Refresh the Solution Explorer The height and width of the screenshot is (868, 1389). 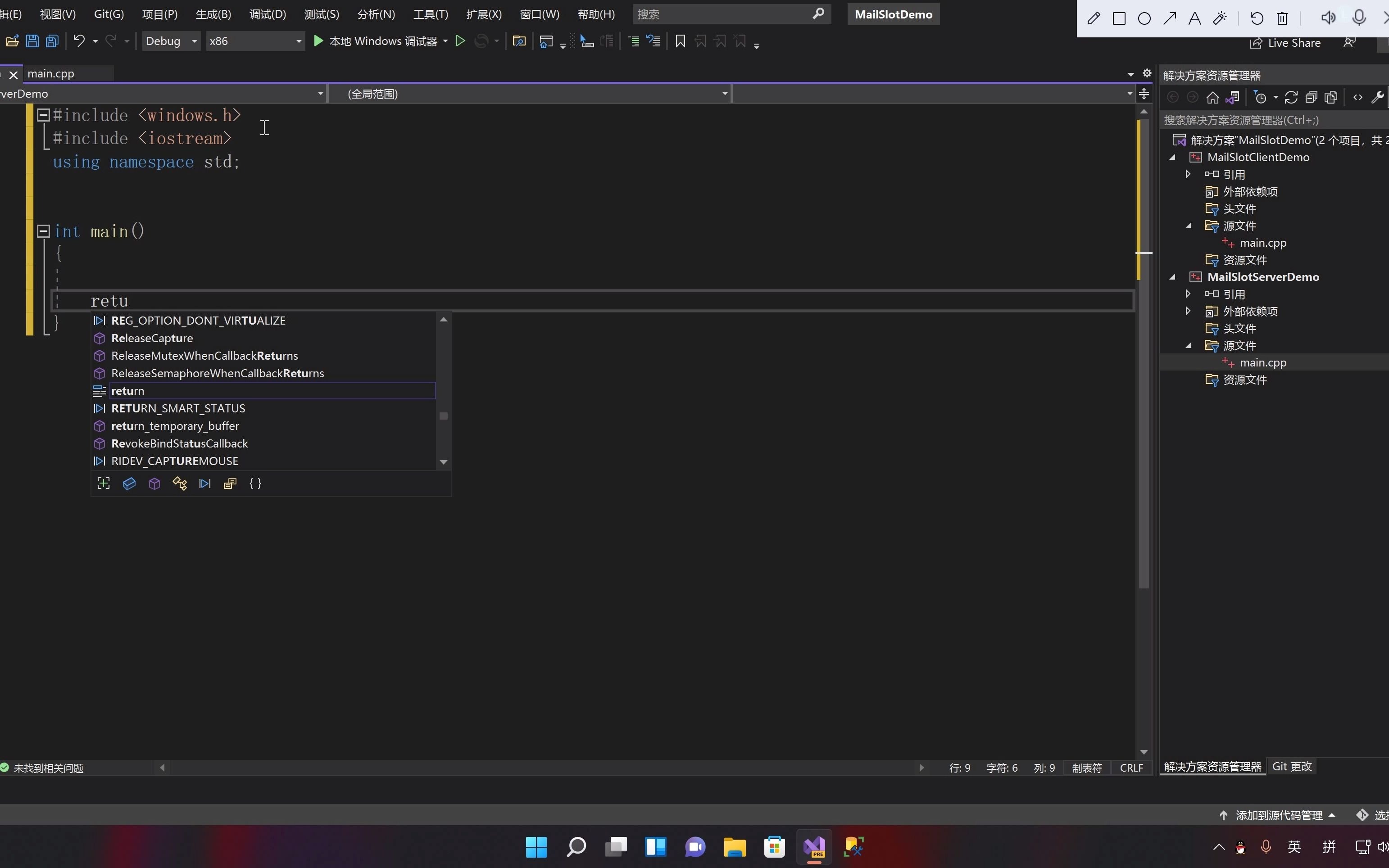click(1291, 97)
